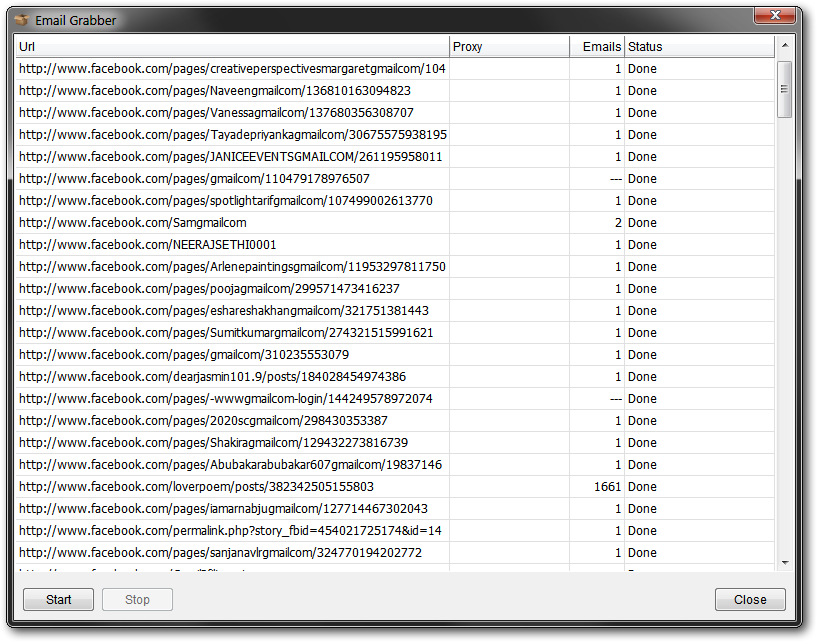The width and height of the screenshot is (817, 642).
Task: Select the dearjasmin101.9 posts URL row
Action: pos(395,376)
